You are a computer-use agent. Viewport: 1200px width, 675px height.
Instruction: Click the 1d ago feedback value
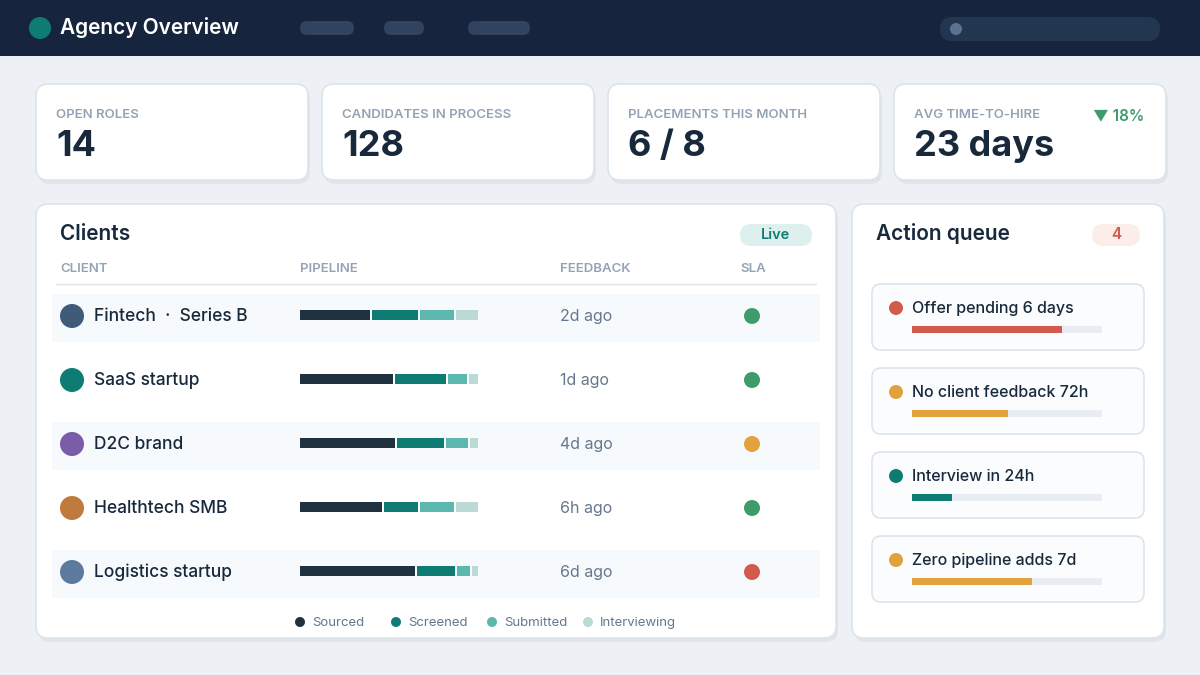(x=585, y=380)
